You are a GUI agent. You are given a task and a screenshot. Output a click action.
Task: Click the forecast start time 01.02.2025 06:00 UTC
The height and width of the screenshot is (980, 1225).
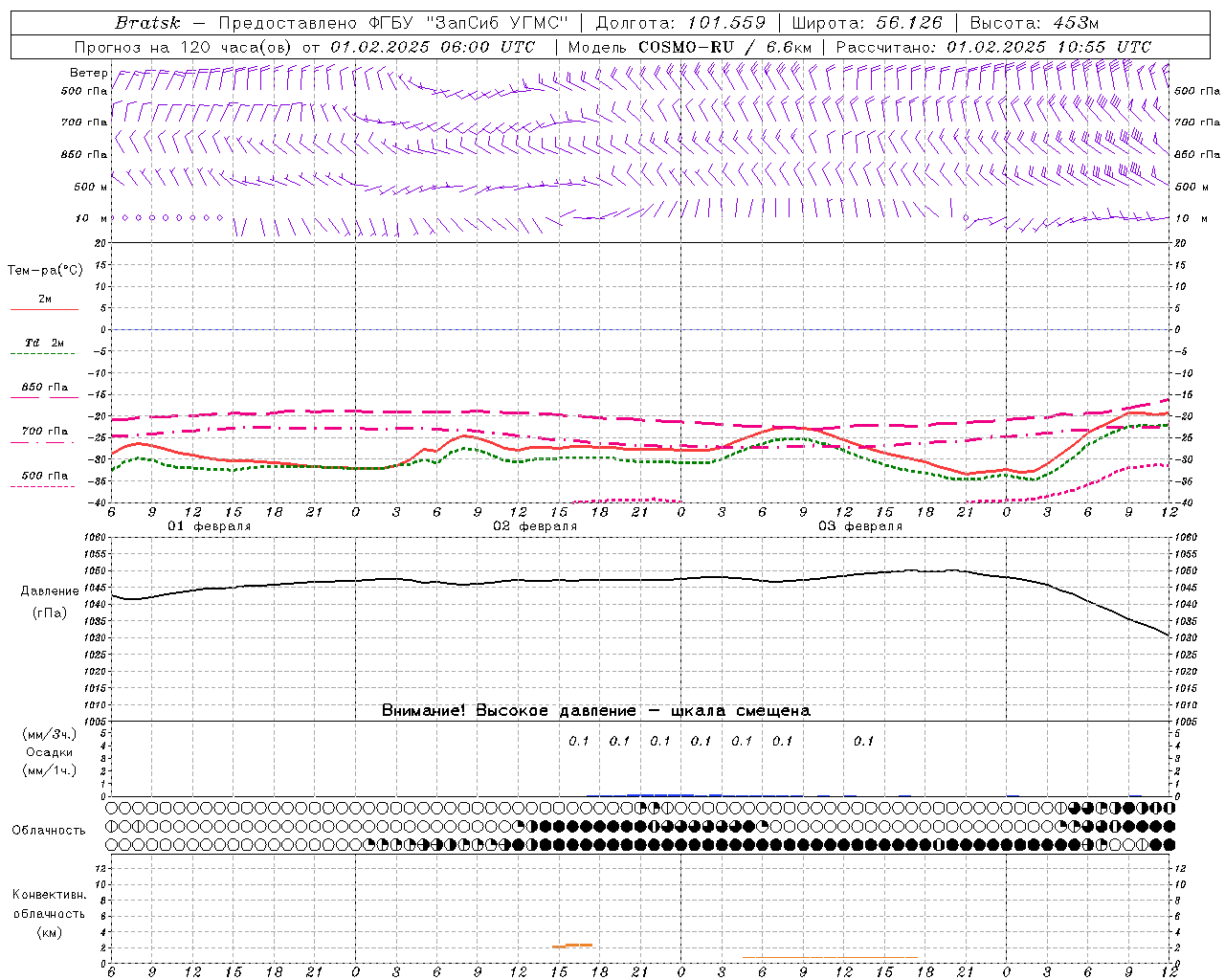coord(433,47)
